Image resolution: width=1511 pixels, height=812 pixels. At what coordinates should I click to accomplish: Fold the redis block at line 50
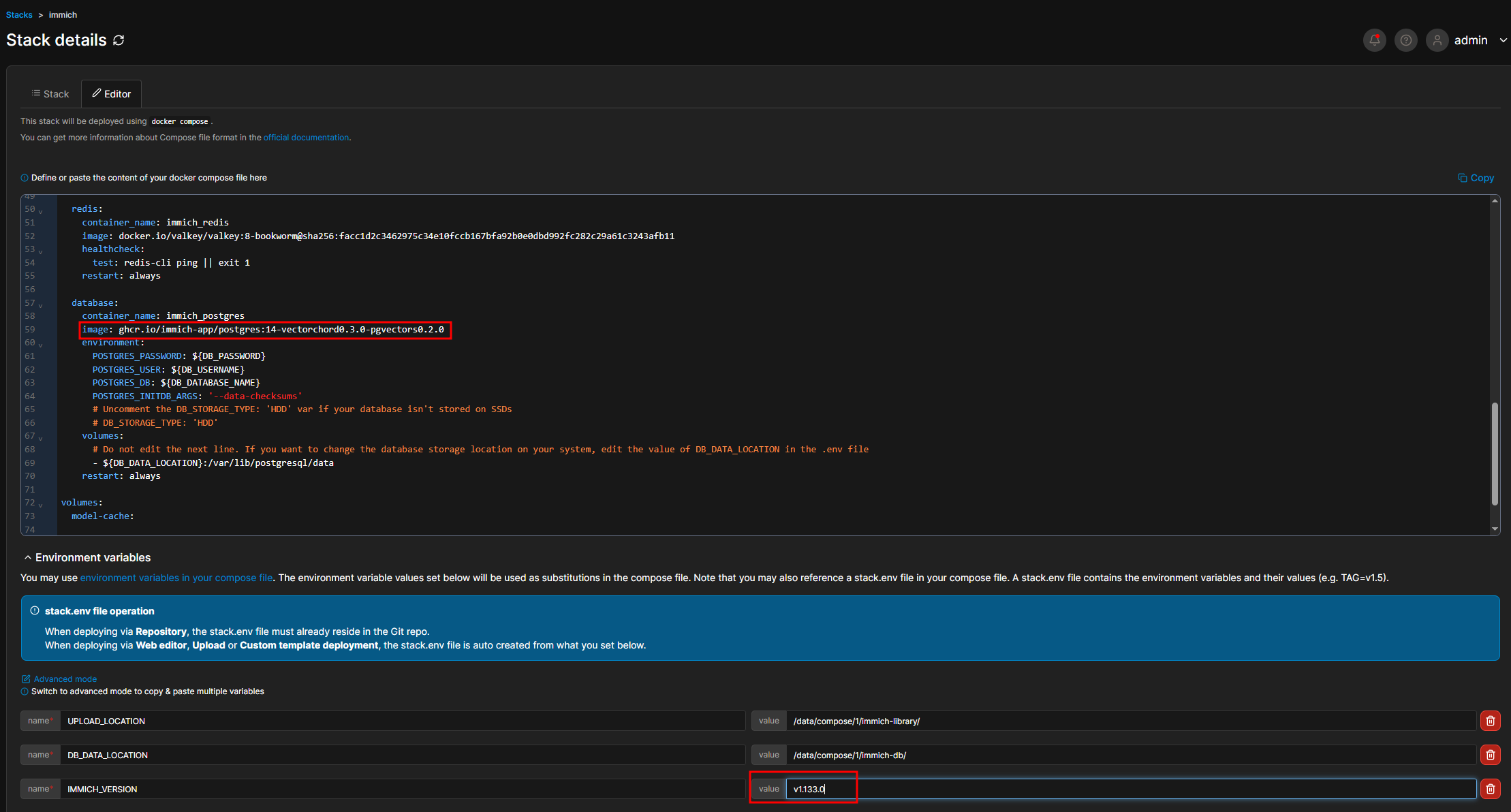[41, 211]
